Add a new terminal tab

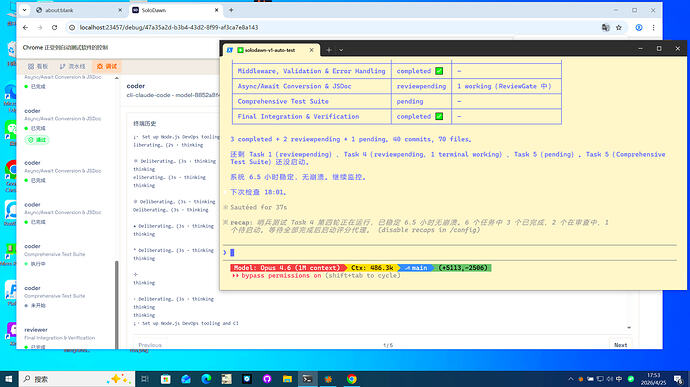click(x=329, y=50)
